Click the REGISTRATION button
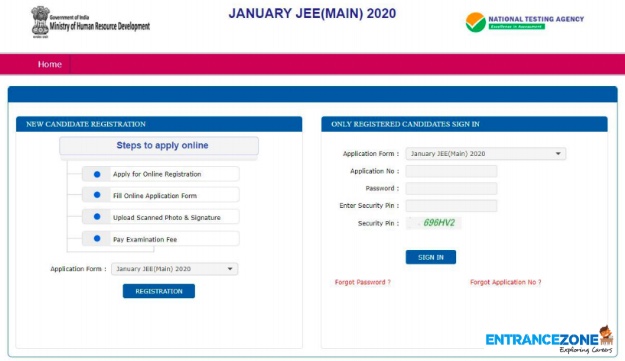 tap(159, 291)
